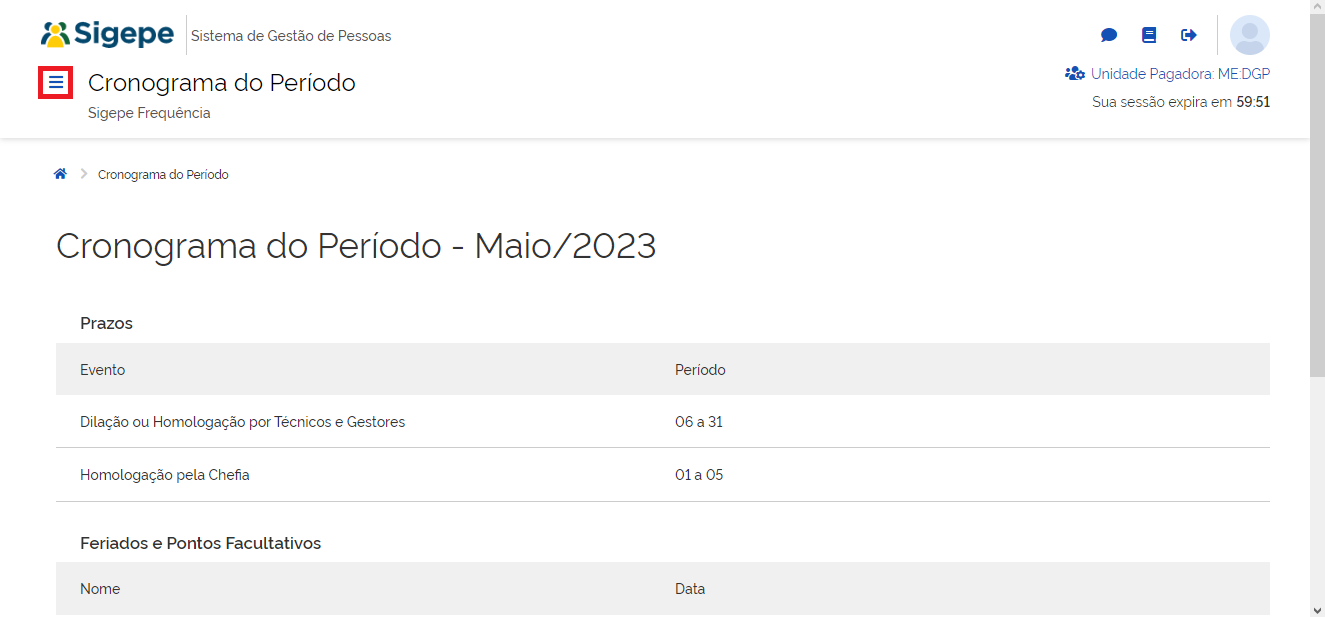
Task: Click the Data column header
Action: tap(690, 589)
